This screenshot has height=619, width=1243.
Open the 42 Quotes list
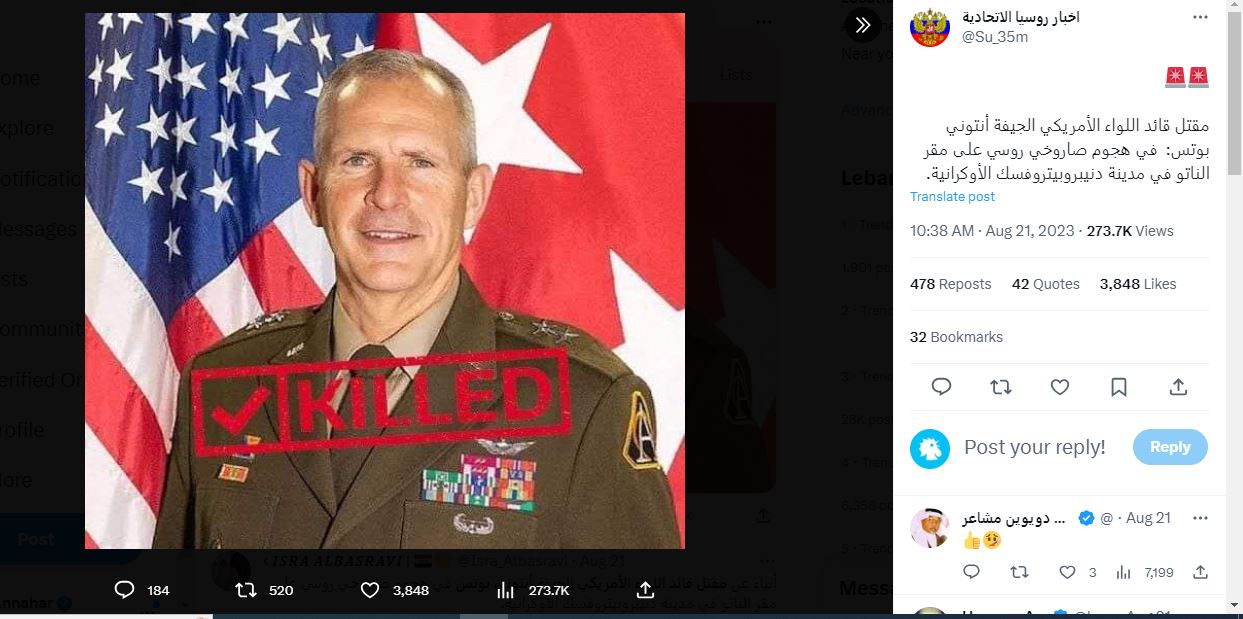1045,284
